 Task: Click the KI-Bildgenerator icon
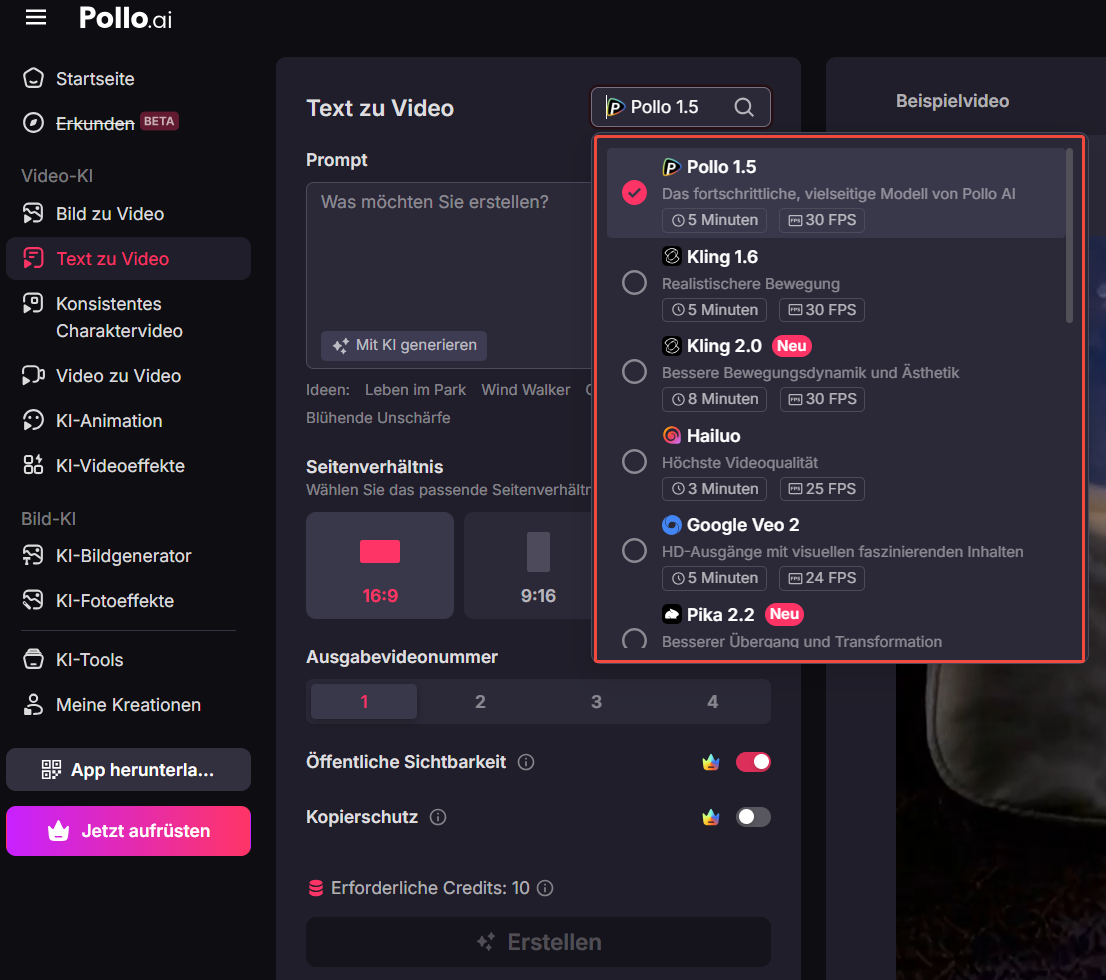point(33,555)
